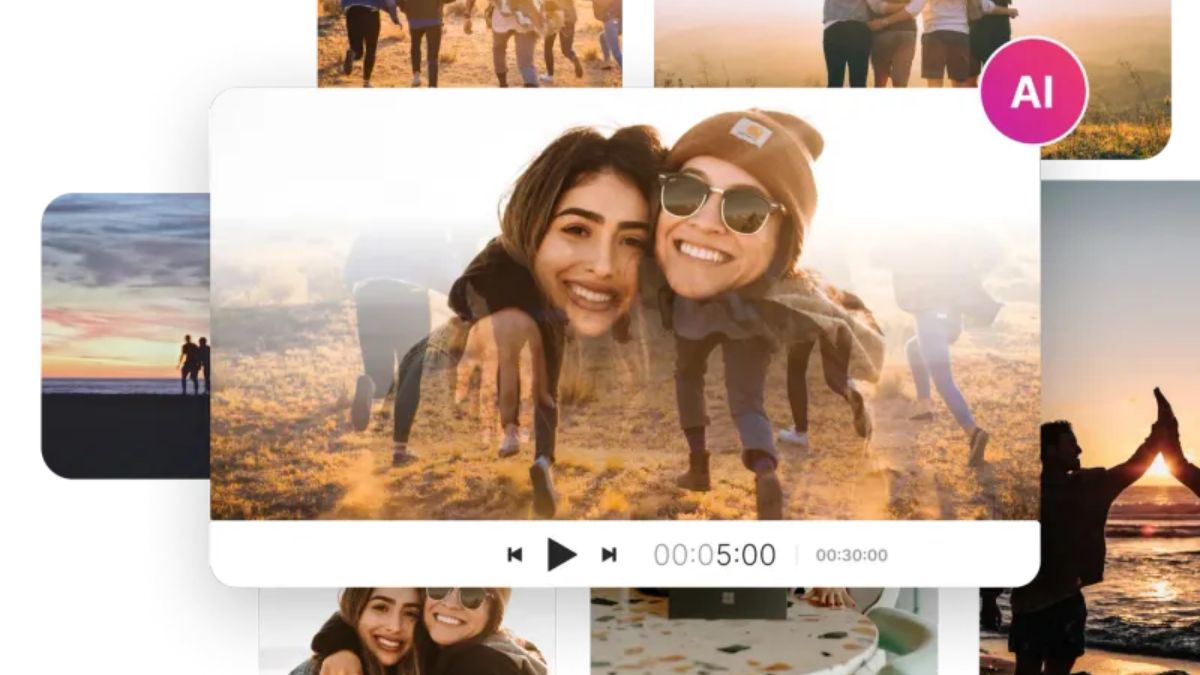Screen dimensions: 1200x675
Task: Select the current time 00:05:00
Action: tap(715, 555)
